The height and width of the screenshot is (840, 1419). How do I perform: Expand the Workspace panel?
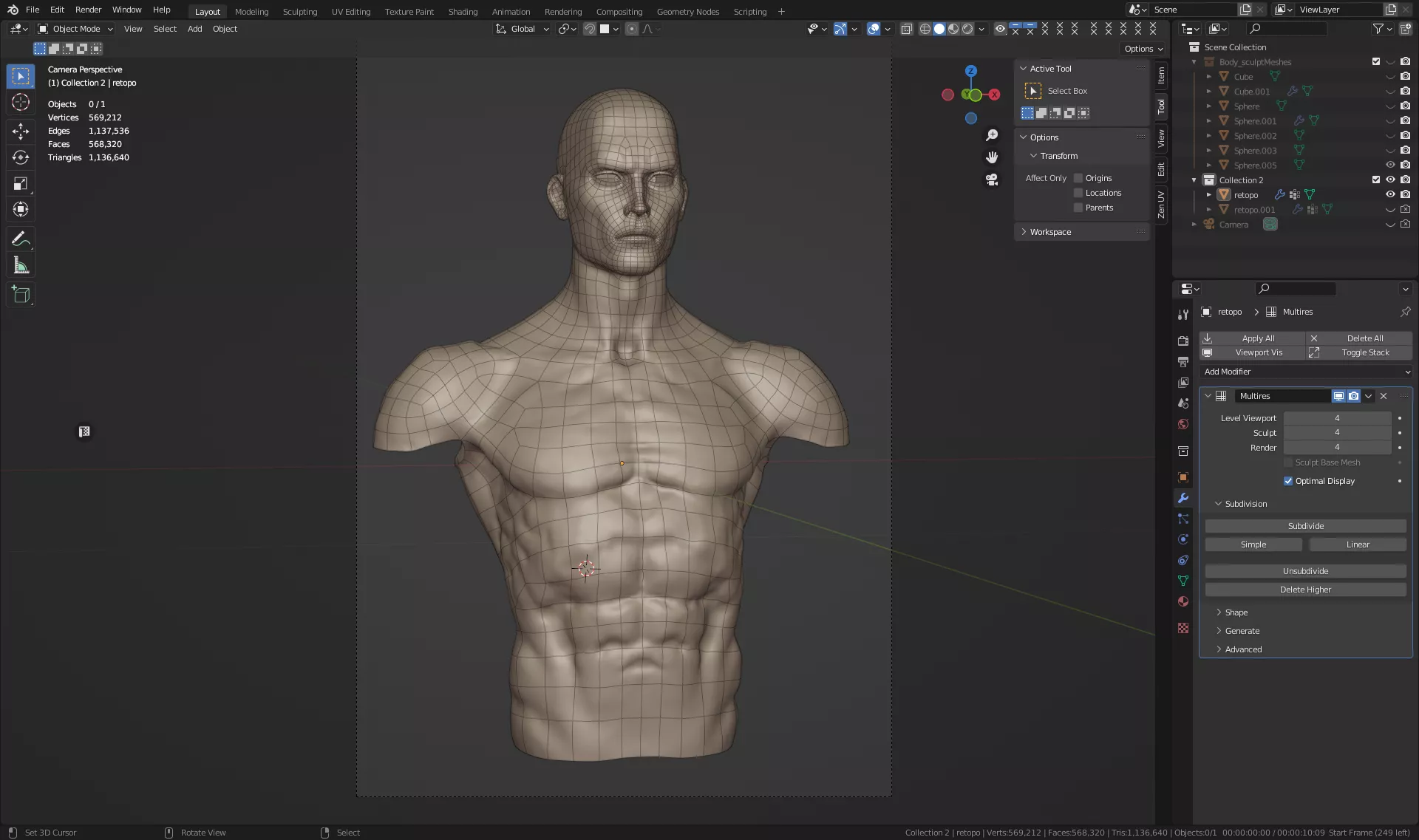click(1050, 232)
